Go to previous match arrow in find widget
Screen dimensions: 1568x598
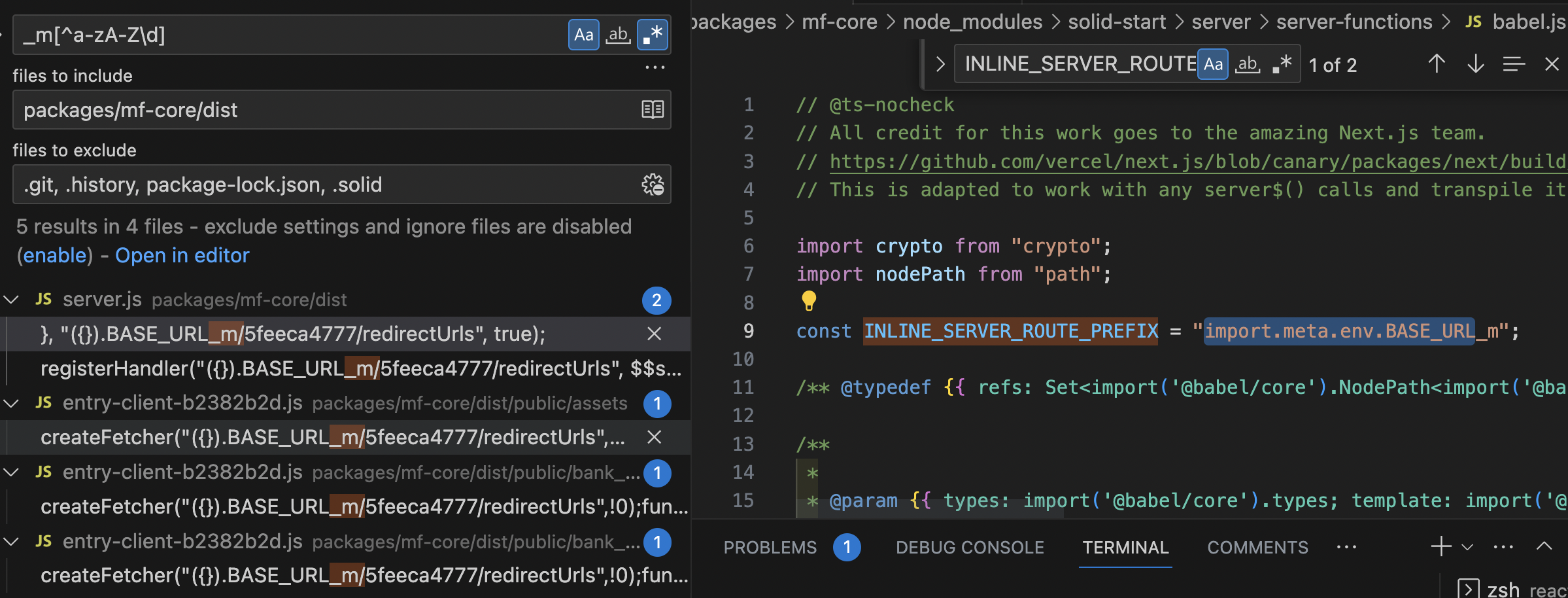coord(1436,63)
